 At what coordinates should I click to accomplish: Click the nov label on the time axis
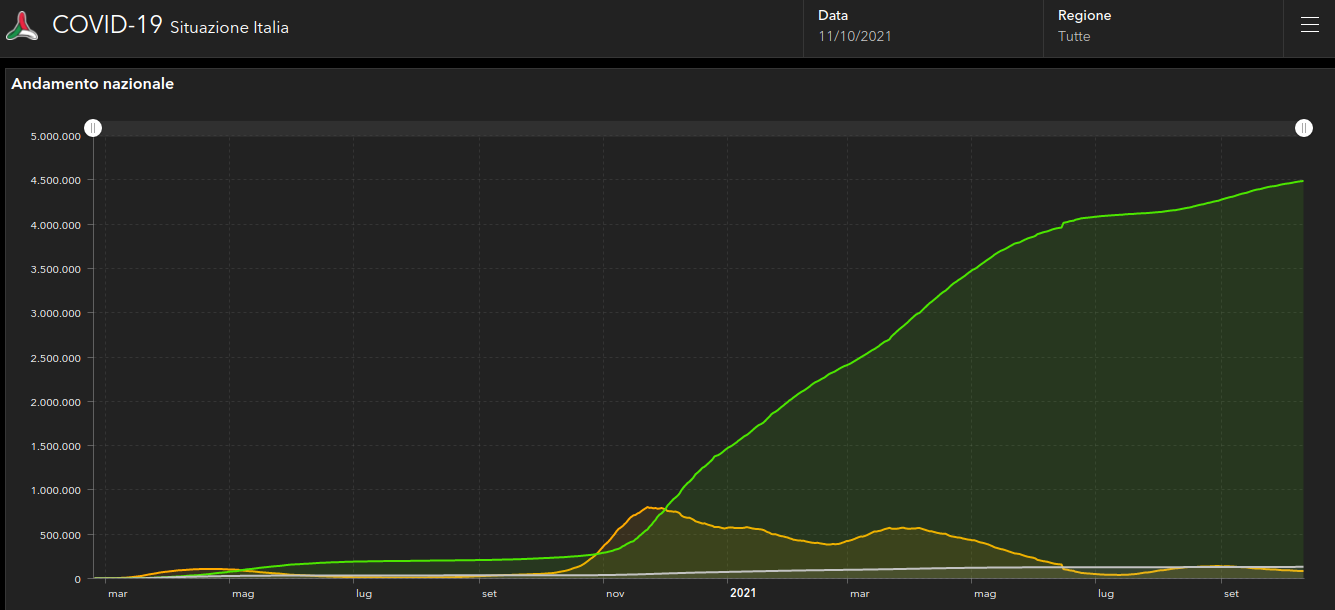click(x=615, y=594)
